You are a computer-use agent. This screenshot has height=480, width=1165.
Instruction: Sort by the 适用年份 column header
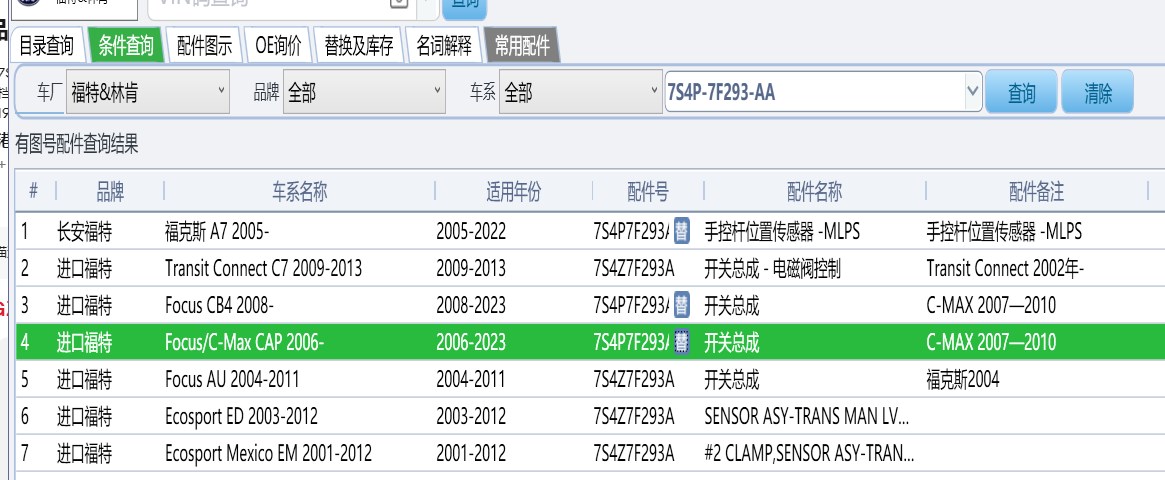tap(513, 192)
